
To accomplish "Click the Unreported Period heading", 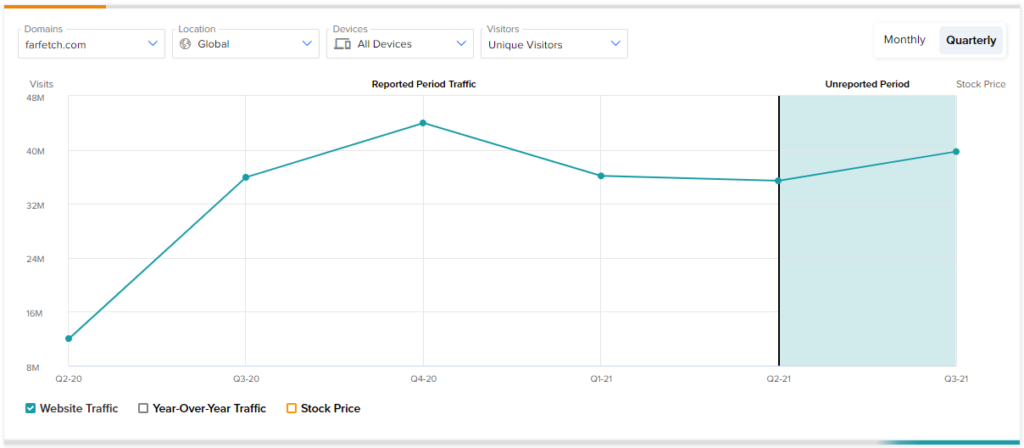I will pos(867,84).
